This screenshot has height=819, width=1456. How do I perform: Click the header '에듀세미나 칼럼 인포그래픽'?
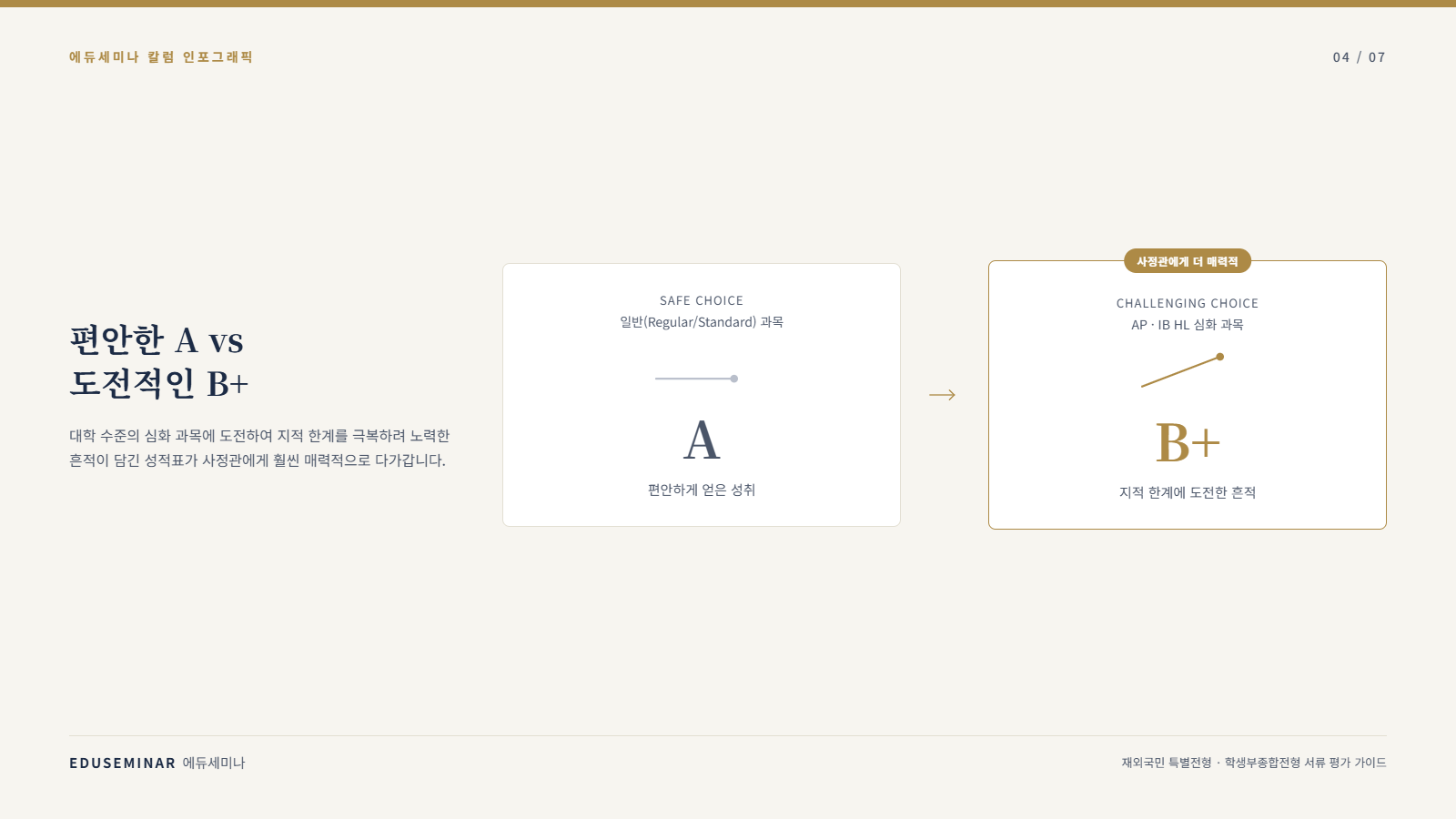click(161, 56)
